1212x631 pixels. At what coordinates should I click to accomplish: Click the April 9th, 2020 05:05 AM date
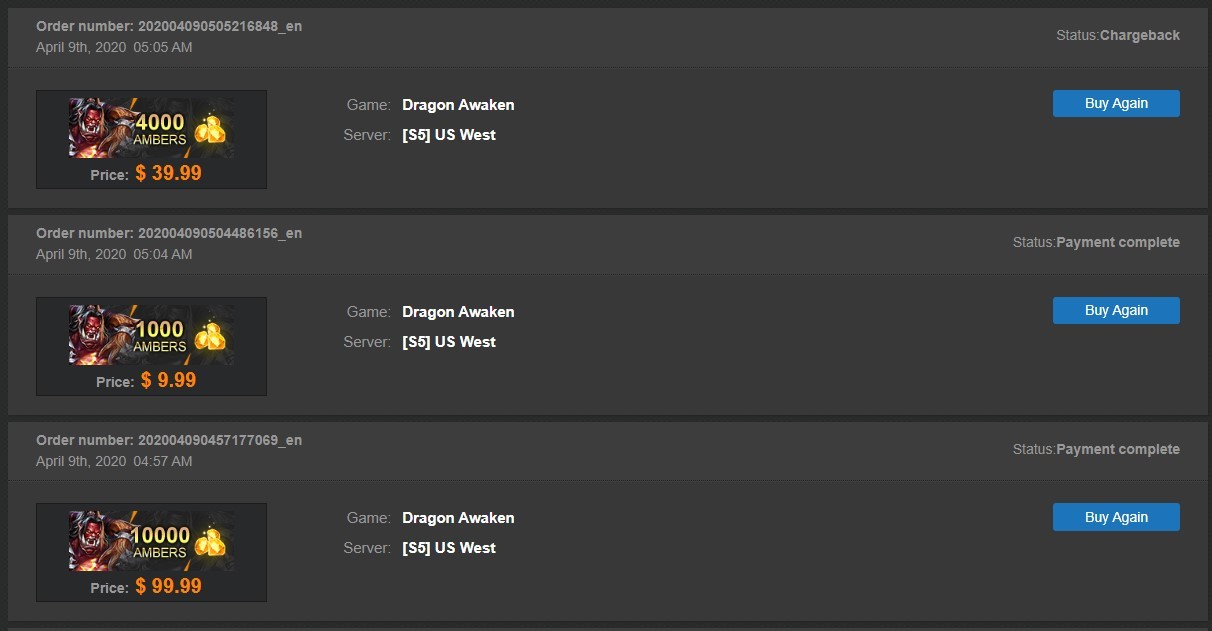[114, 47]
